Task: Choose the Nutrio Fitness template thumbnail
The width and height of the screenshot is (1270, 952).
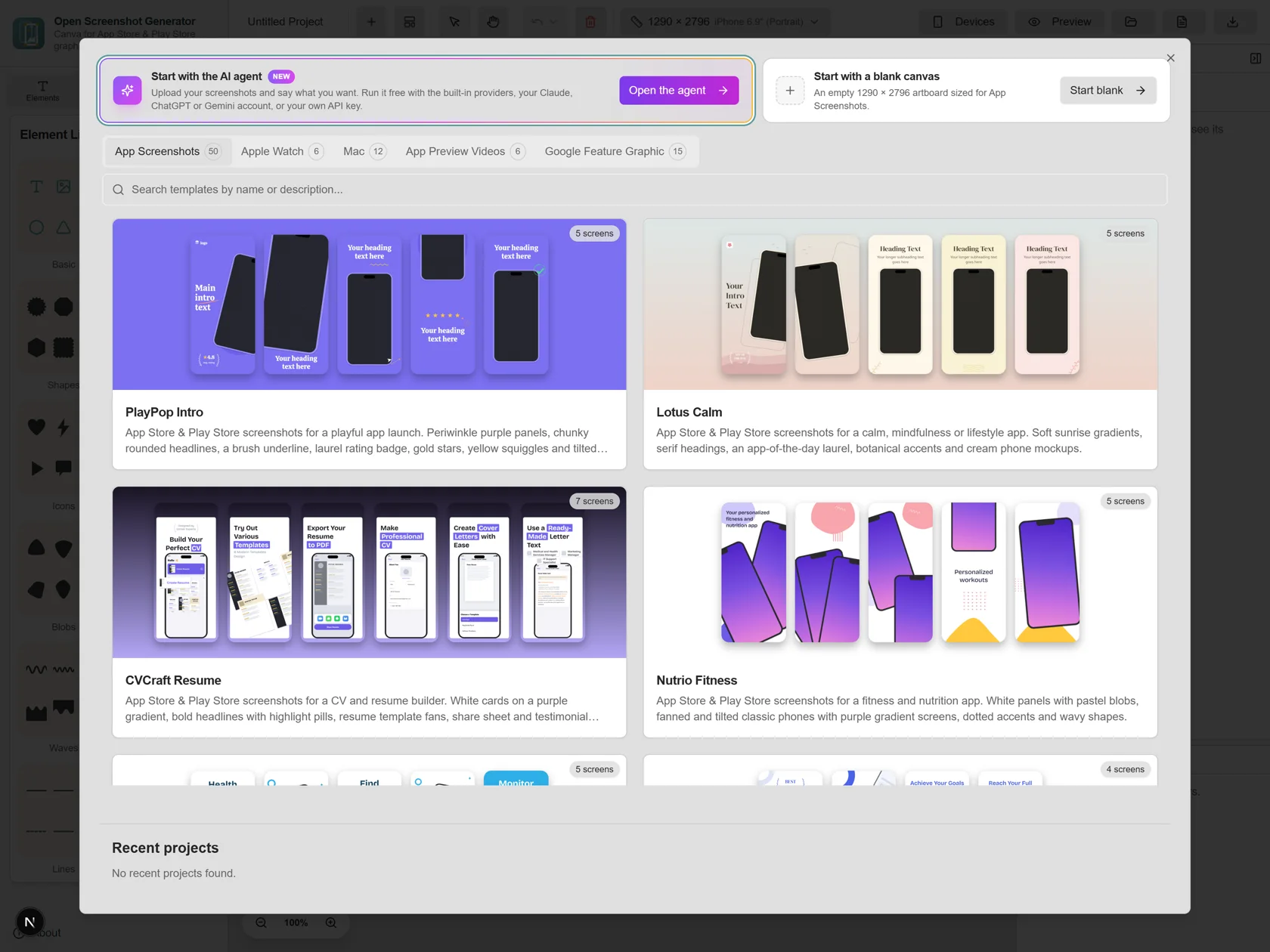Action: click(900, 572)
